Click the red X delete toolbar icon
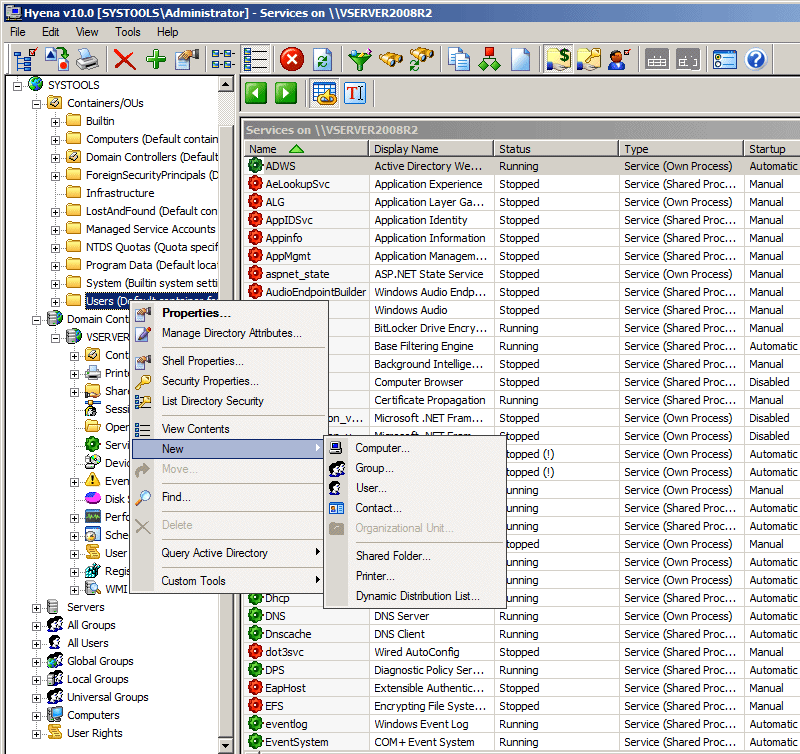This screenshot has height=754, width=800. (x=124, y=59)
